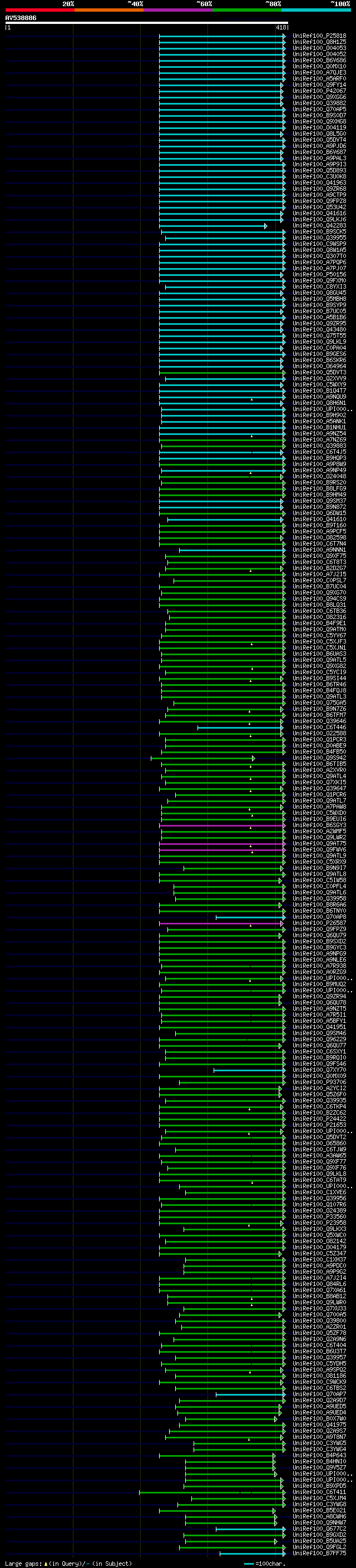Click hit label UniRef100_Q53U42
This screenshot has width=356, height=1568.
(319, 207)
